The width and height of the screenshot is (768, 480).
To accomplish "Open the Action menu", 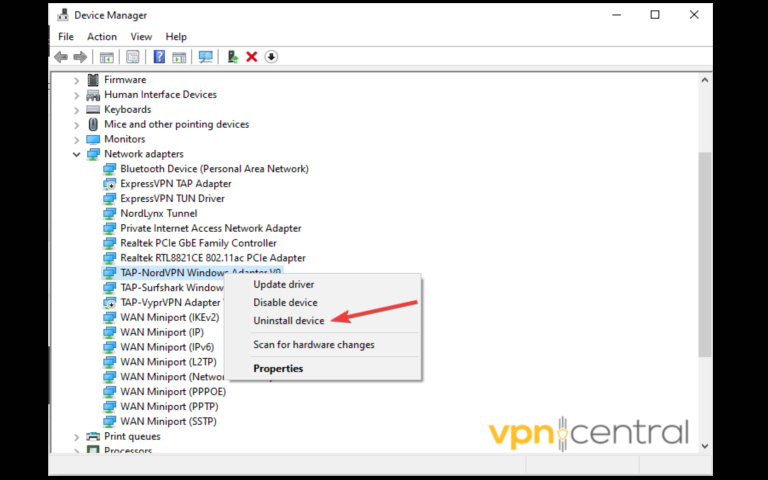I will pyautogui.click(x=101, y=37).
